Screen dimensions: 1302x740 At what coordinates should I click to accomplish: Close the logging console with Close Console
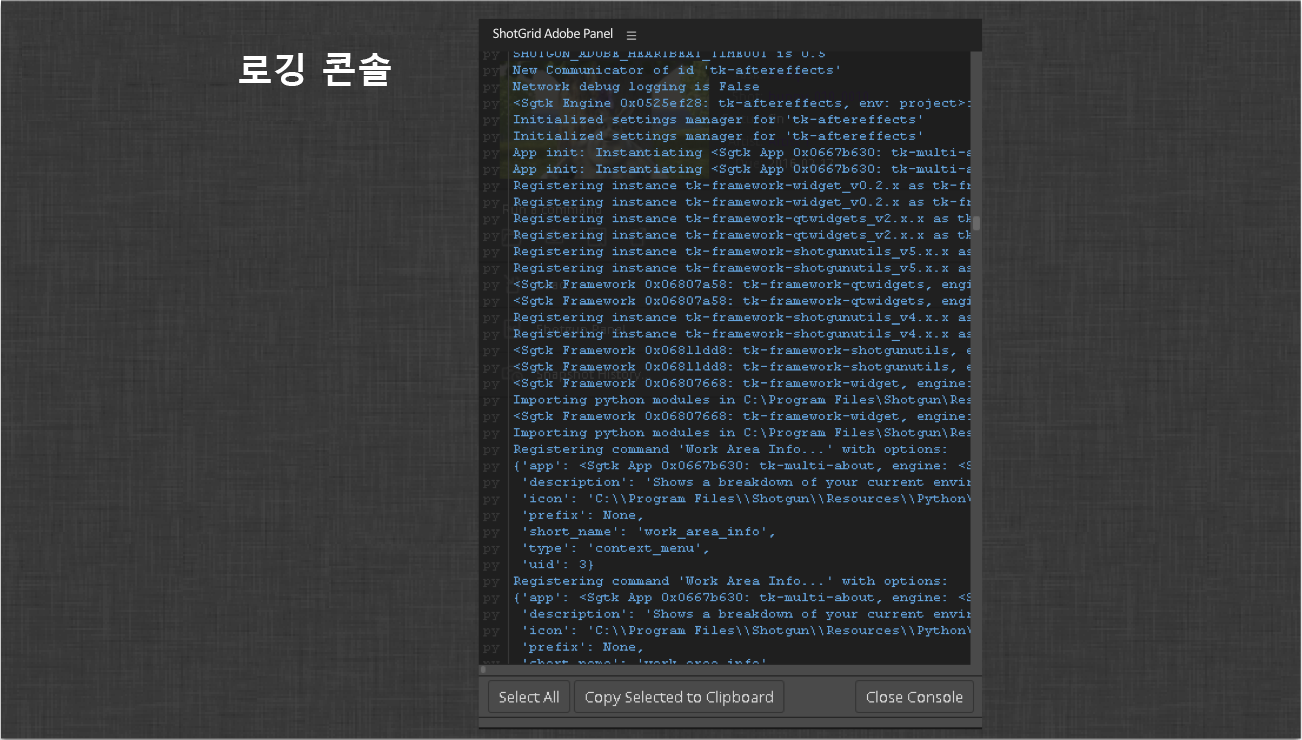pyautogui.click(x=914, y=697)
